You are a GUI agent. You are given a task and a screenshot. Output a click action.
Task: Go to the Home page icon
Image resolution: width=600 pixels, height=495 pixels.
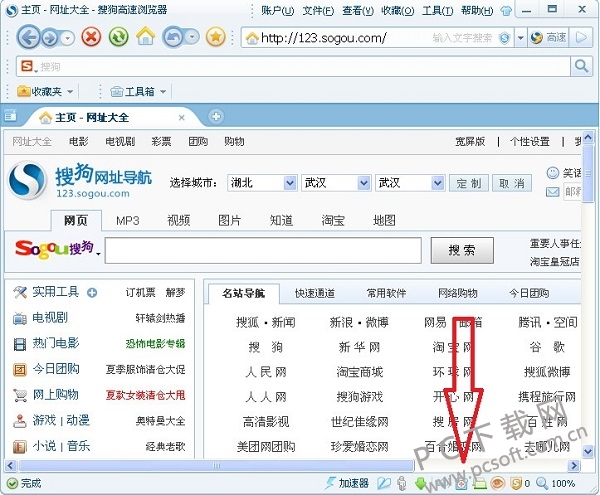click(x=145, y=38)
